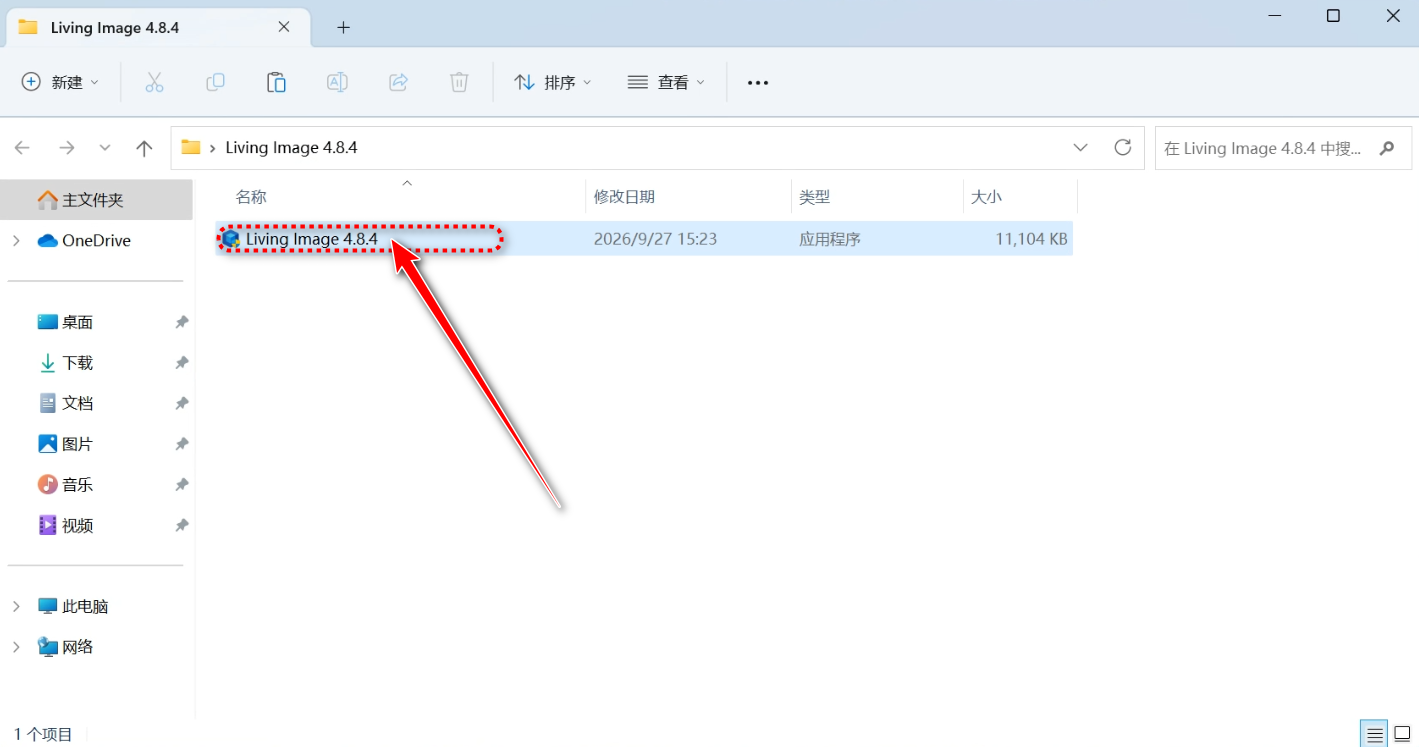Click the Share icon in toolbar
Viewport: 1419px width, 747px height.
pos(398,82)
